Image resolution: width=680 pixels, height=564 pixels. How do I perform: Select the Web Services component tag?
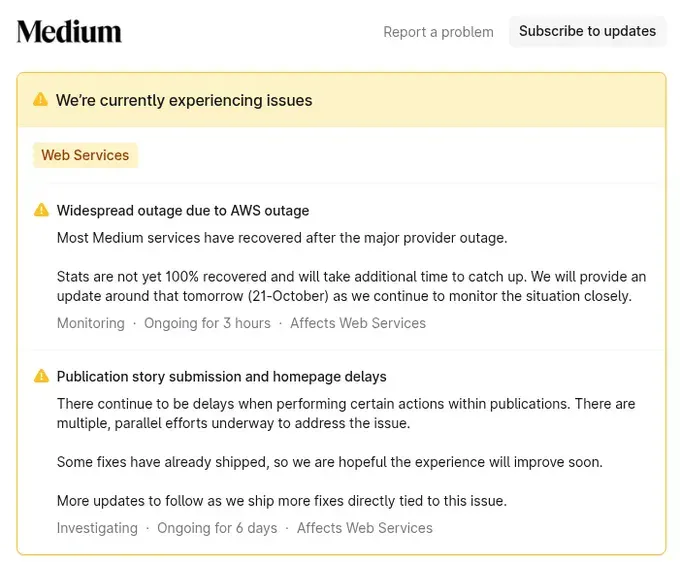[85, 155]
